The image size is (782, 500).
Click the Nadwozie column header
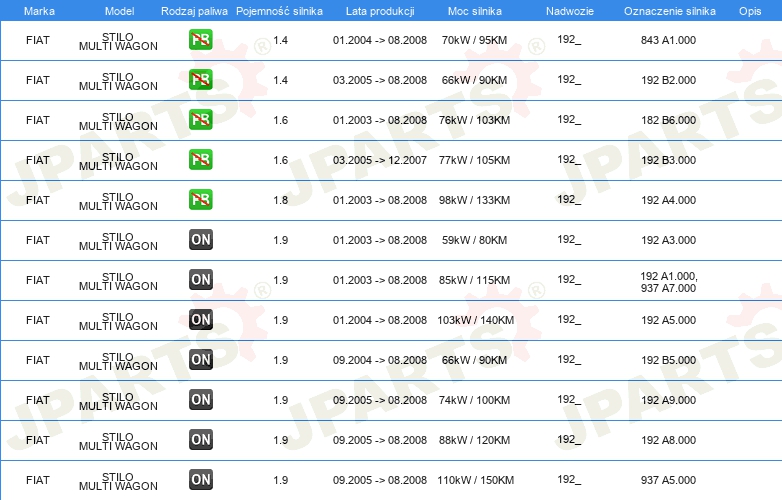[570, 11]
